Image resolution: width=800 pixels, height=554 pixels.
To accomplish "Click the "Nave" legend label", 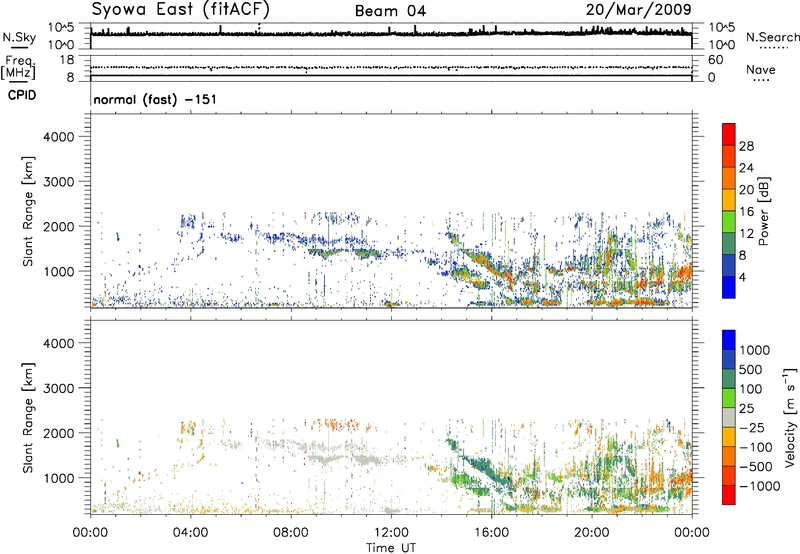I will pyautogui.click(x=761, y=69).
